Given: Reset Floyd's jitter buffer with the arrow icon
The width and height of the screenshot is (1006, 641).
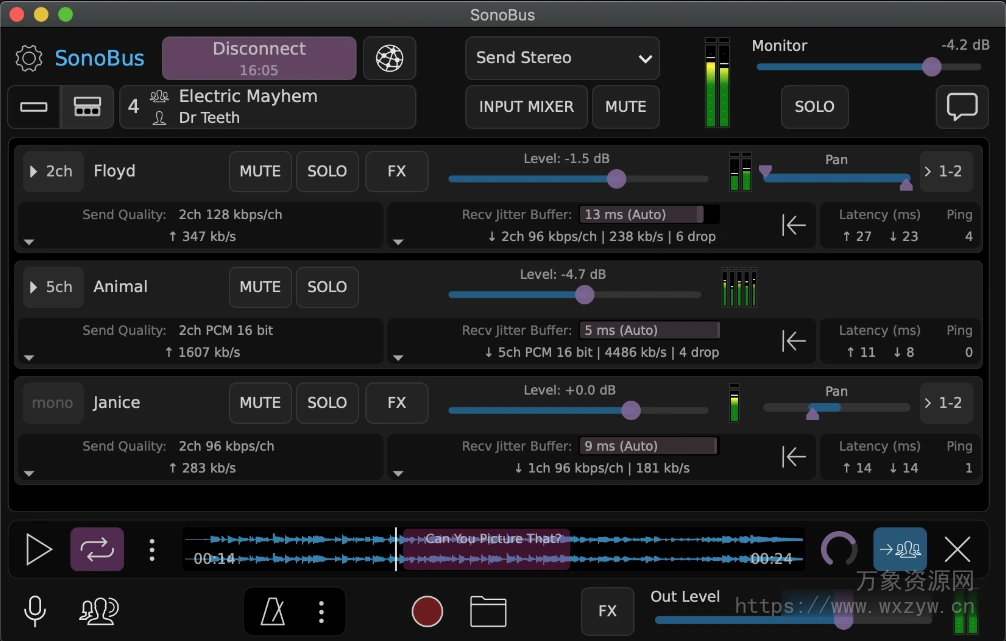Looking at the screenshot, I should tap(794, 225).
